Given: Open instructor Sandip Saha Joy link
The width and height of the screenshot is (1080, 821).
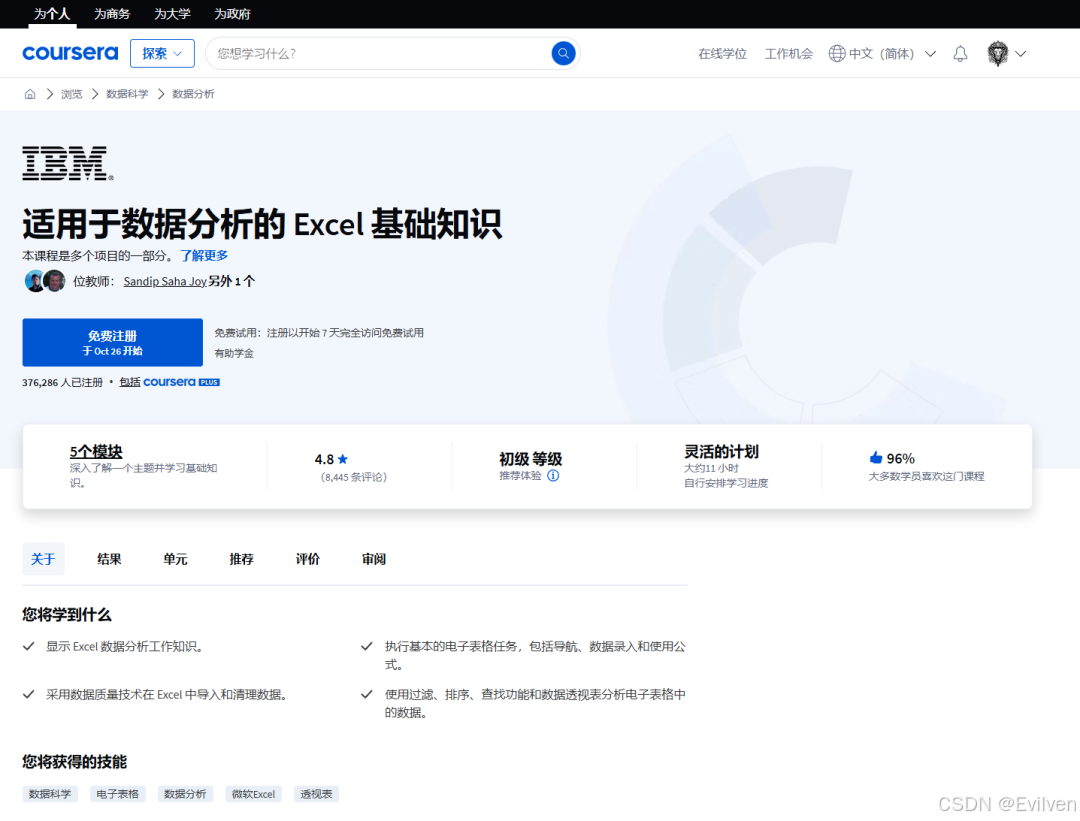Looking at the screenshot, I should click(165, 281).
